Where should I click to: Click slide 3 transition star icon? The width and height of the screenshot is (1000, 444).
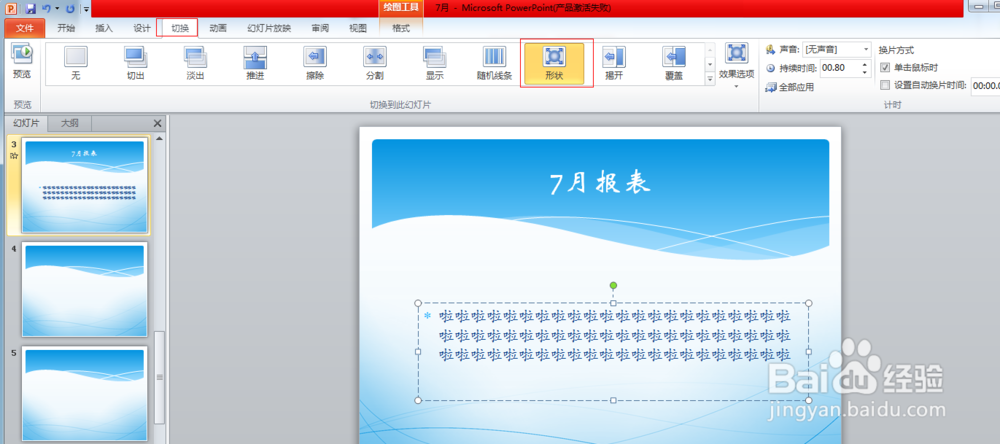click(13, 156)
